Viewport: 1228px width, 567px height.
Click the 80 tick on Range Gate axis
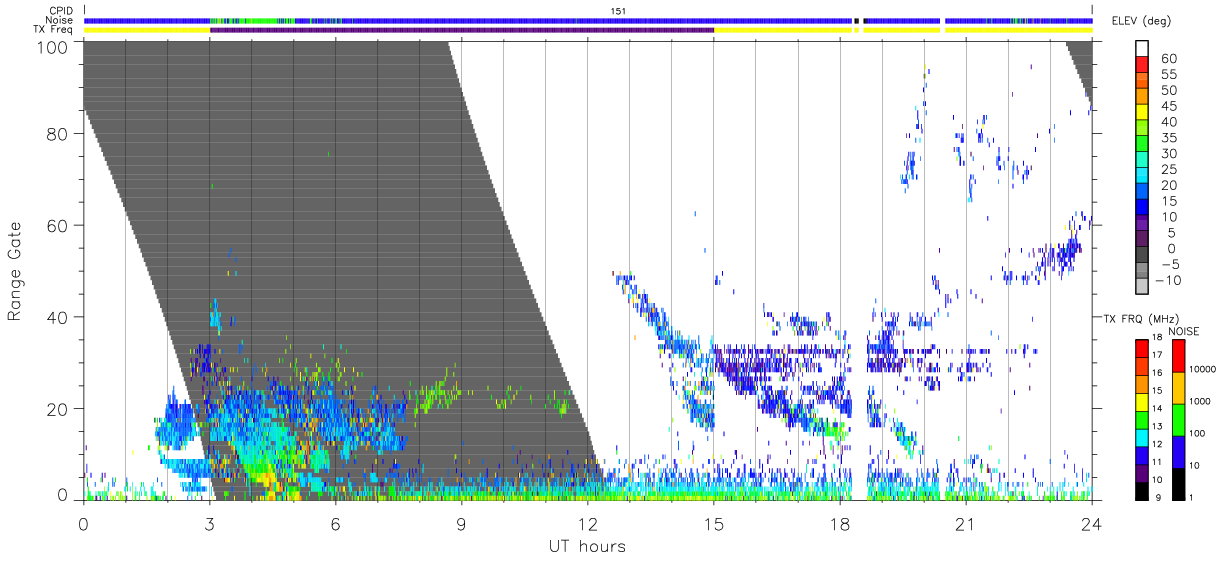[58, 134]
